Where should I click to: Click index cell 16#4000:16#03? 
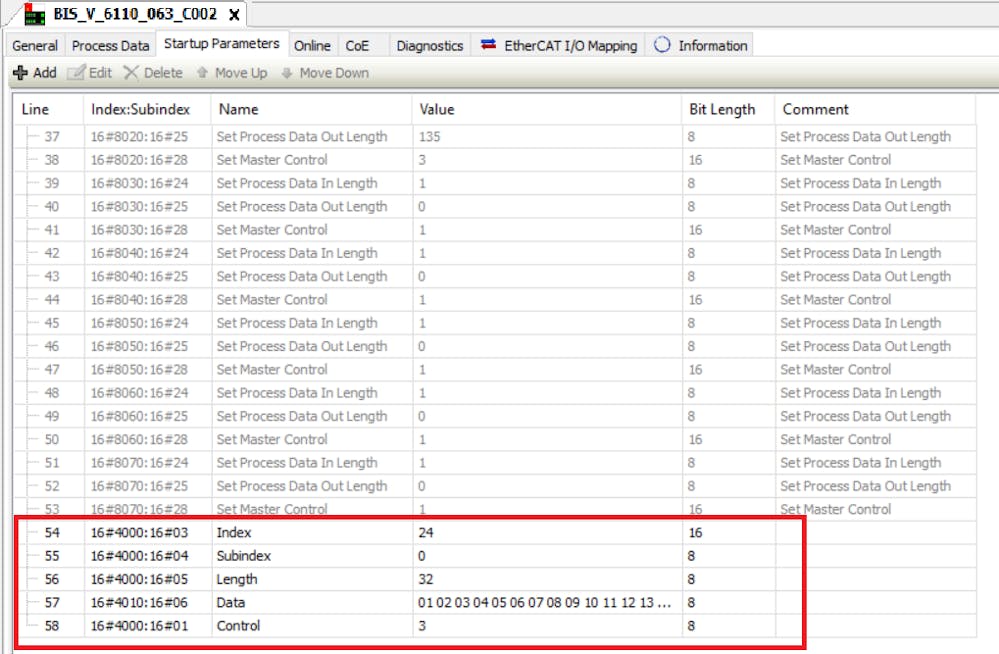tap(139, 532)
